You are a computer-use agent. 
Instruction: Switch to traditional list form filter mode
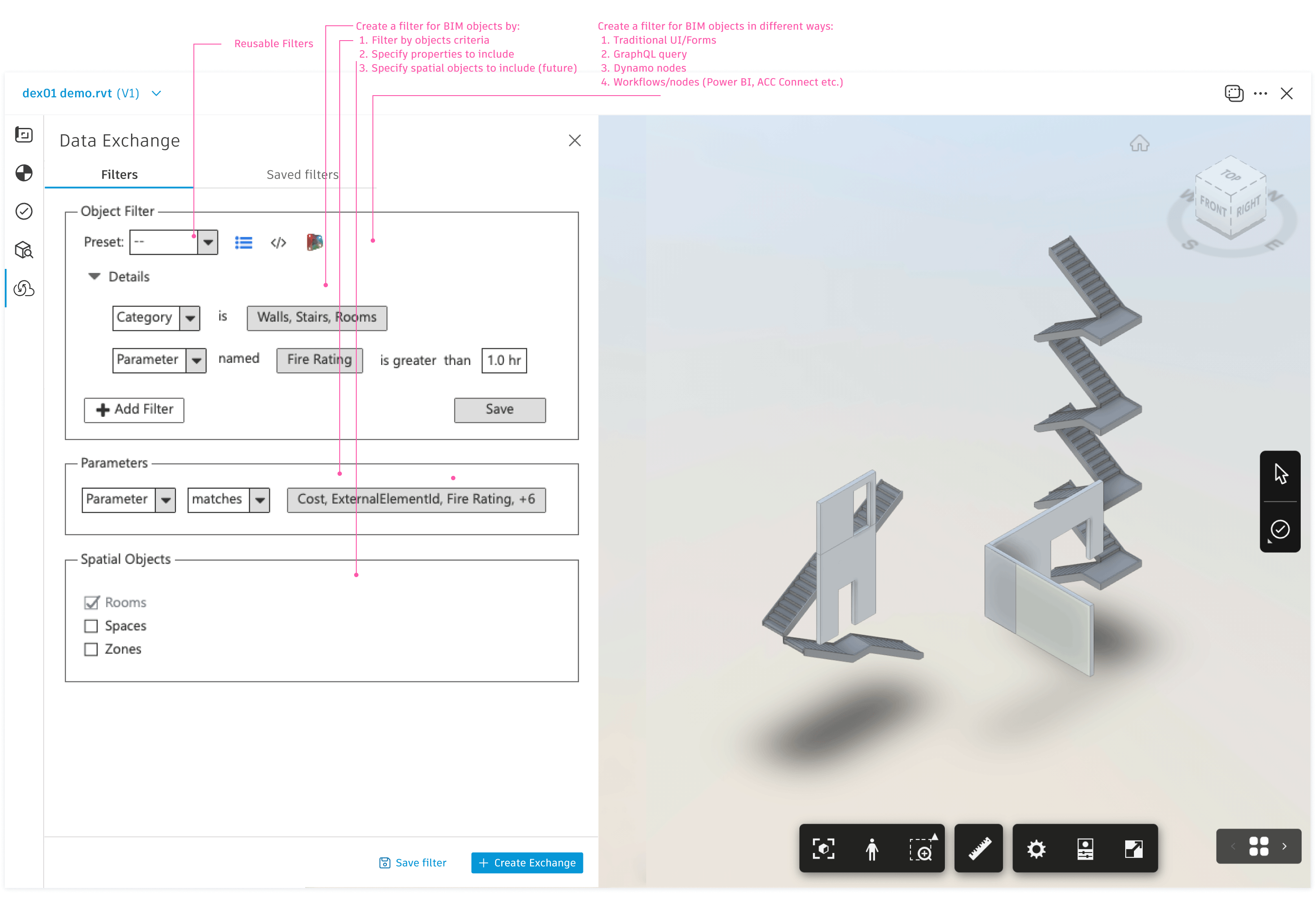click(x=244, y=243)
